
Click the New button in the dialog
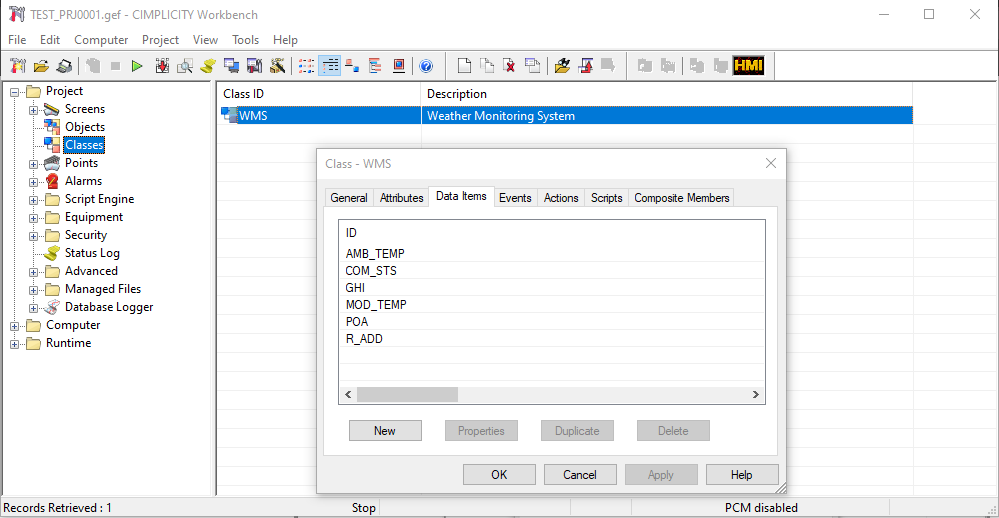(385, 431)
